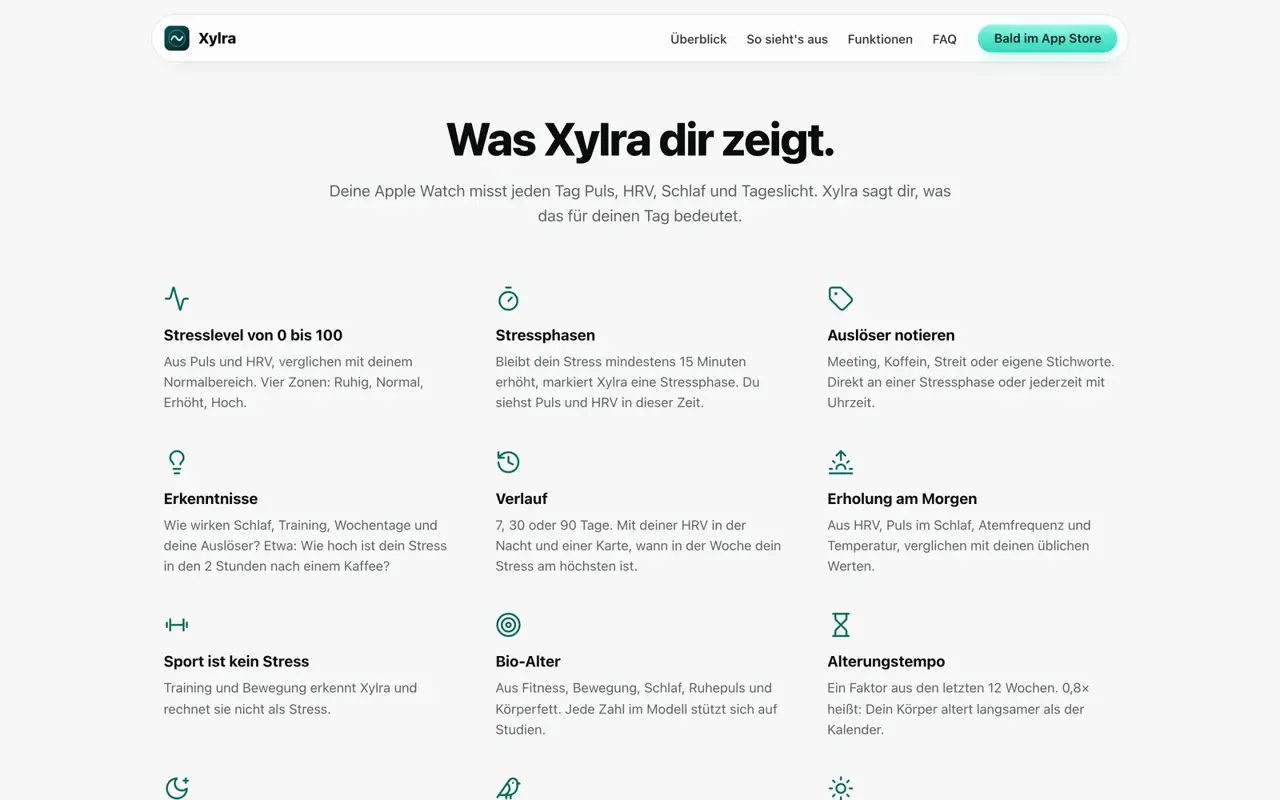Screen dimensions: 1280x800
Task: Click the text starting 'Aus Fitness, Bewegung, Schlaf'
Action: pyautogui.click(x=636, y=709)
